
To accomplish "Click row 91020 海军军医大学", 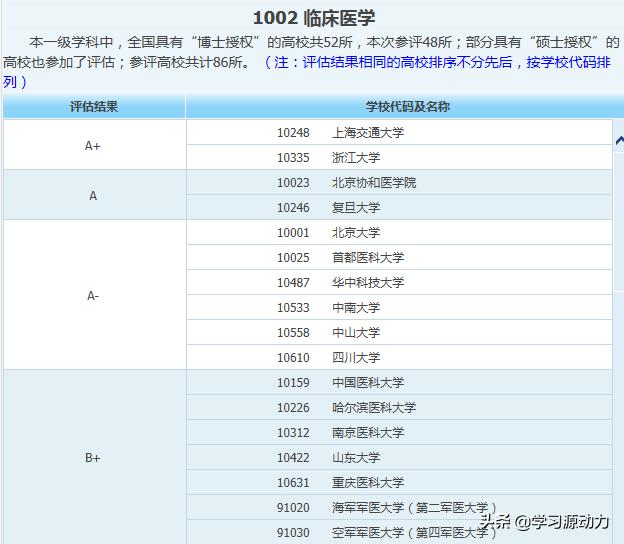I will (x=399, y=508).
